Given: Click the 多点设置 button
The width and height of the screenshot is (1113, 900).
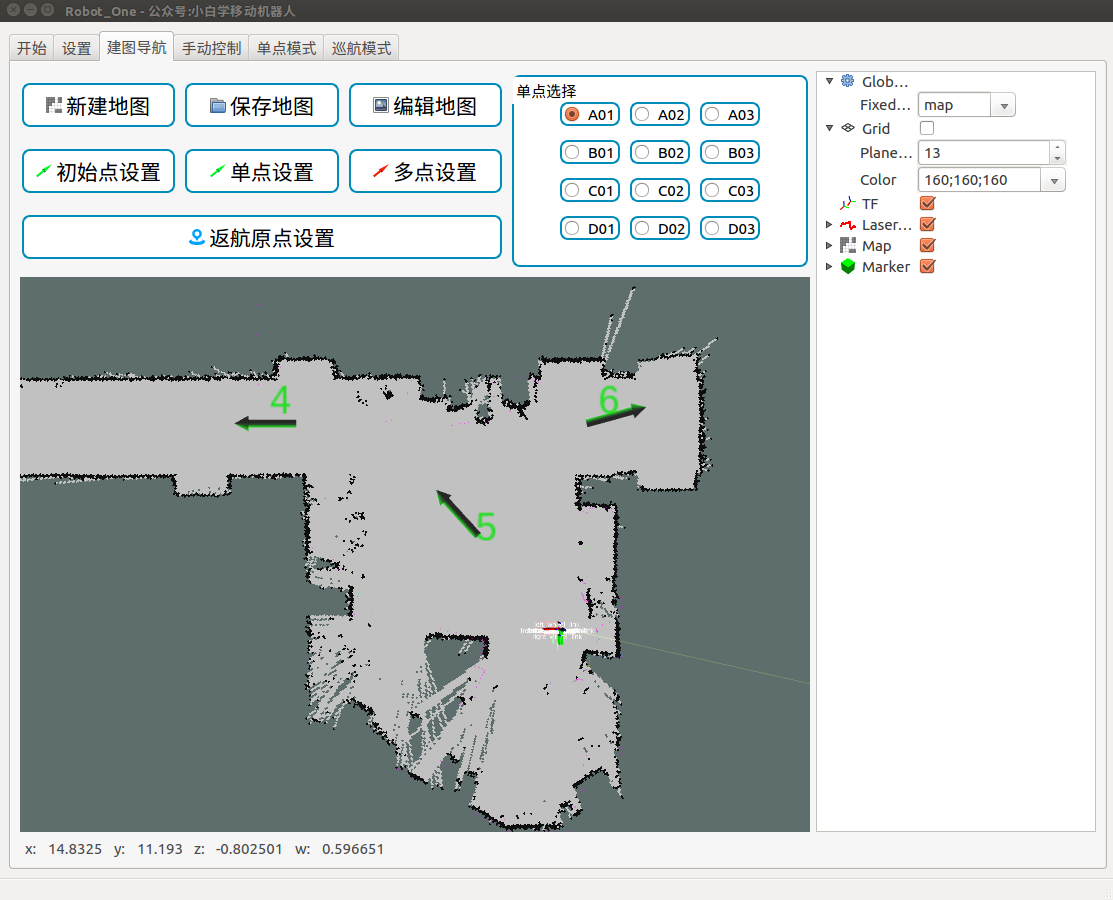Looking at the screenshot, I should tap(425, 171).
